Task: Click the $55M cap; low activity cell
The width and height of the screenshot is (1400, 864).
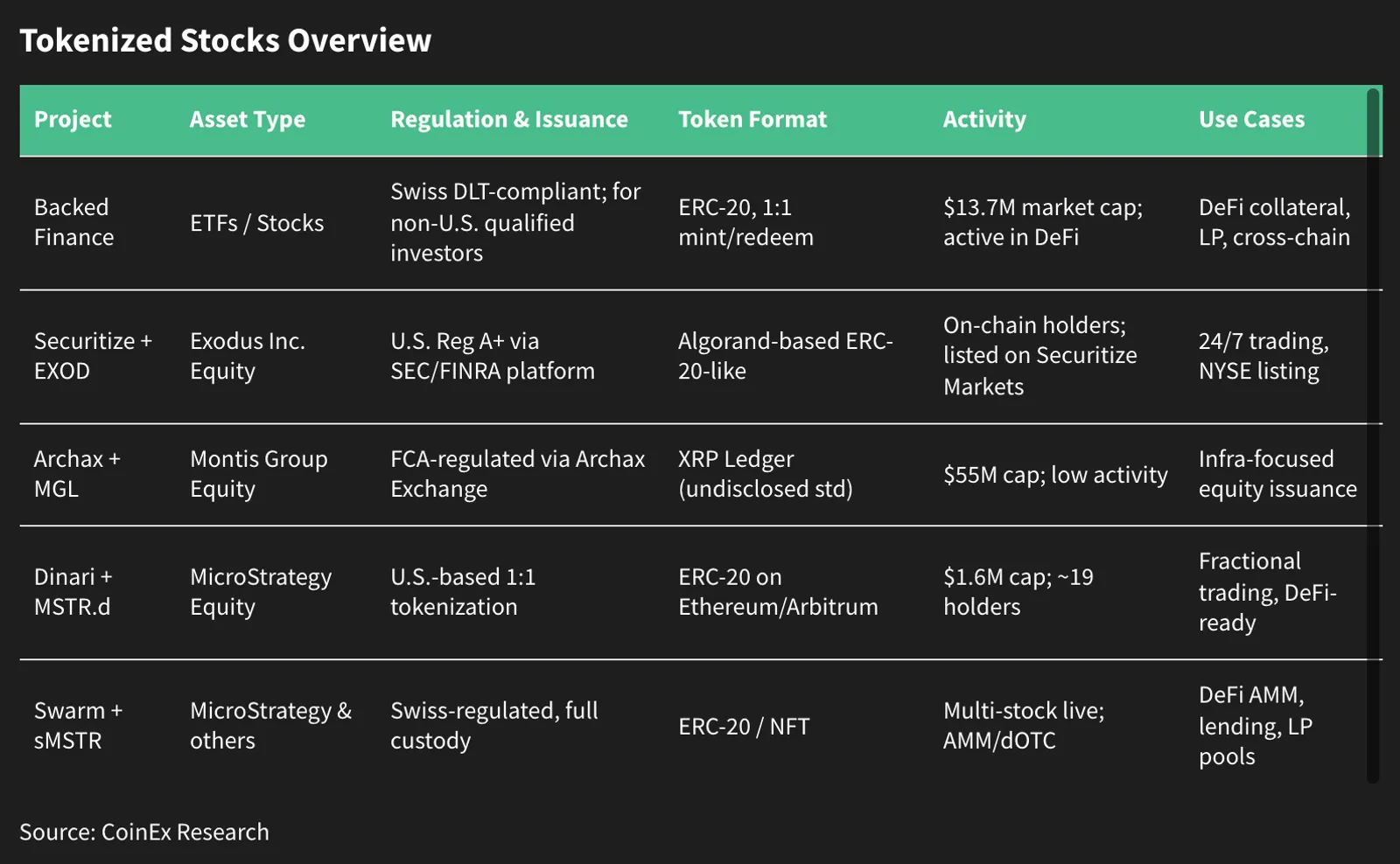Action: (x=1055, y=475)
